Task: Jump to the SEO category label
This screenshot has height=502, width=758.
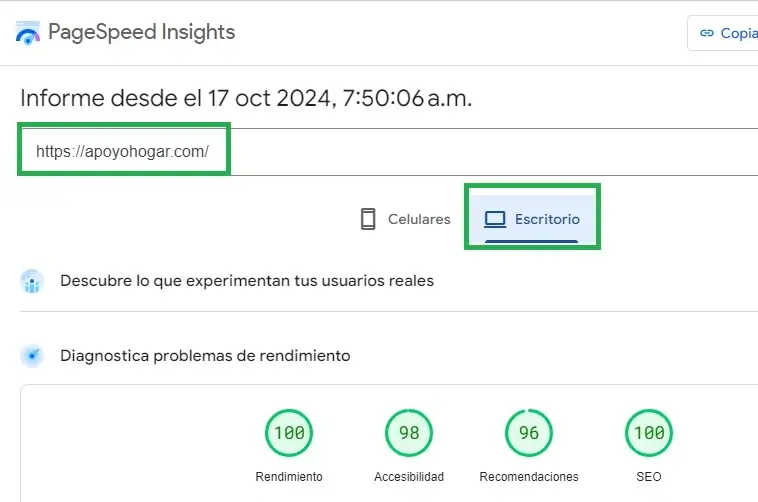Action: tap(649, 477)
